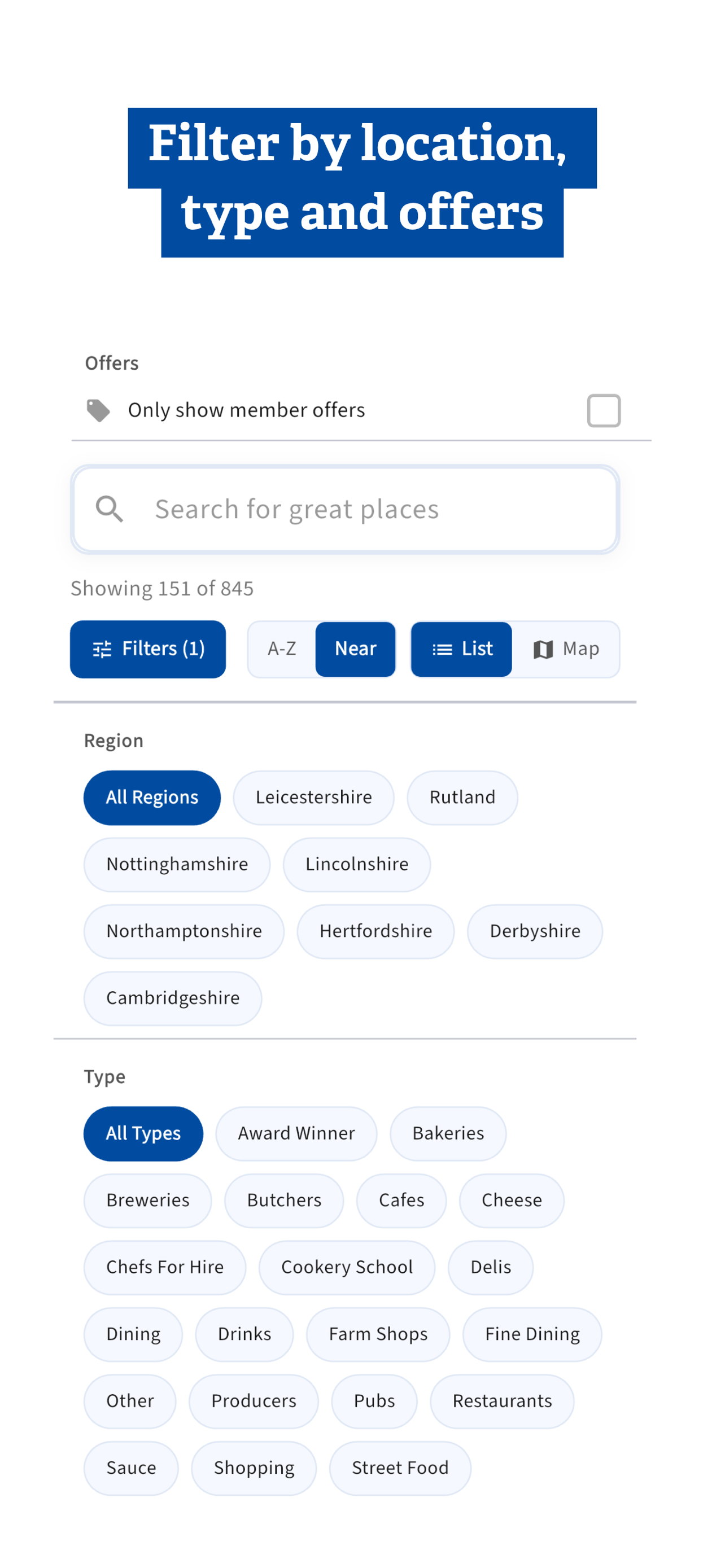Click the map view icon

click(543, 650)
